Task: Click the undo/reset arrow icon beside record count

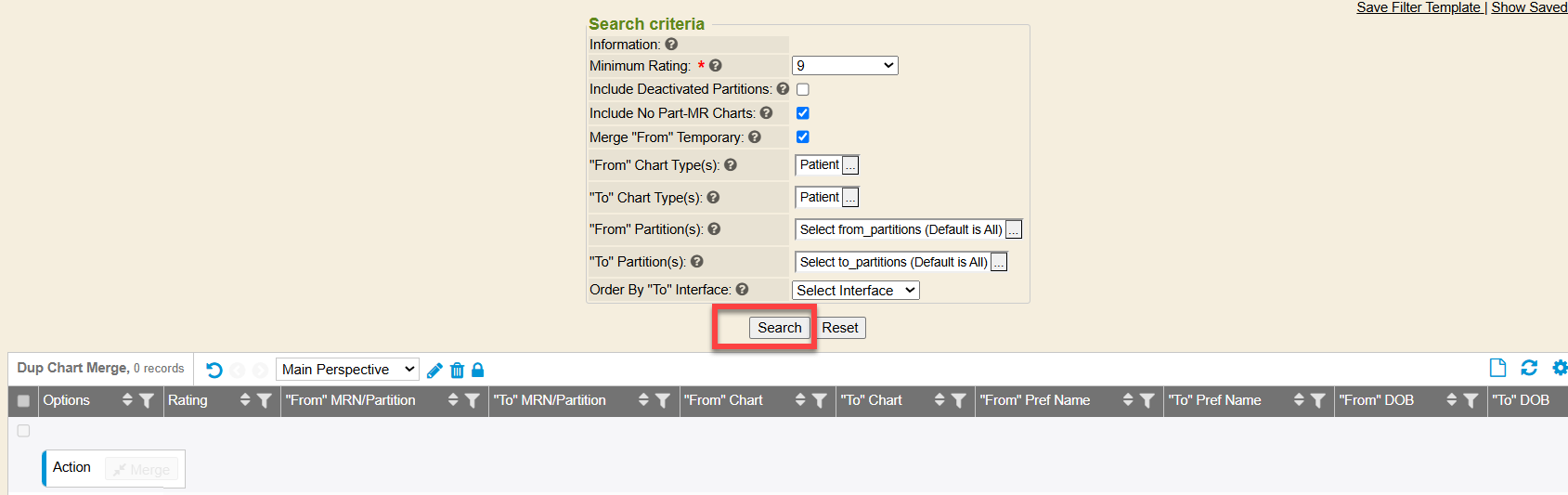Action: point(214,370)
